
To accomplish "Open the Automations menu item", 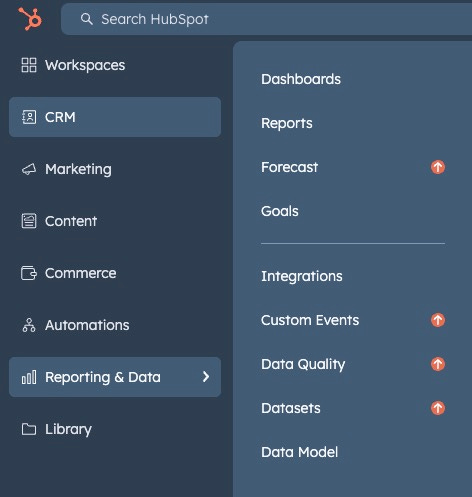I will (x=115, y=325).
